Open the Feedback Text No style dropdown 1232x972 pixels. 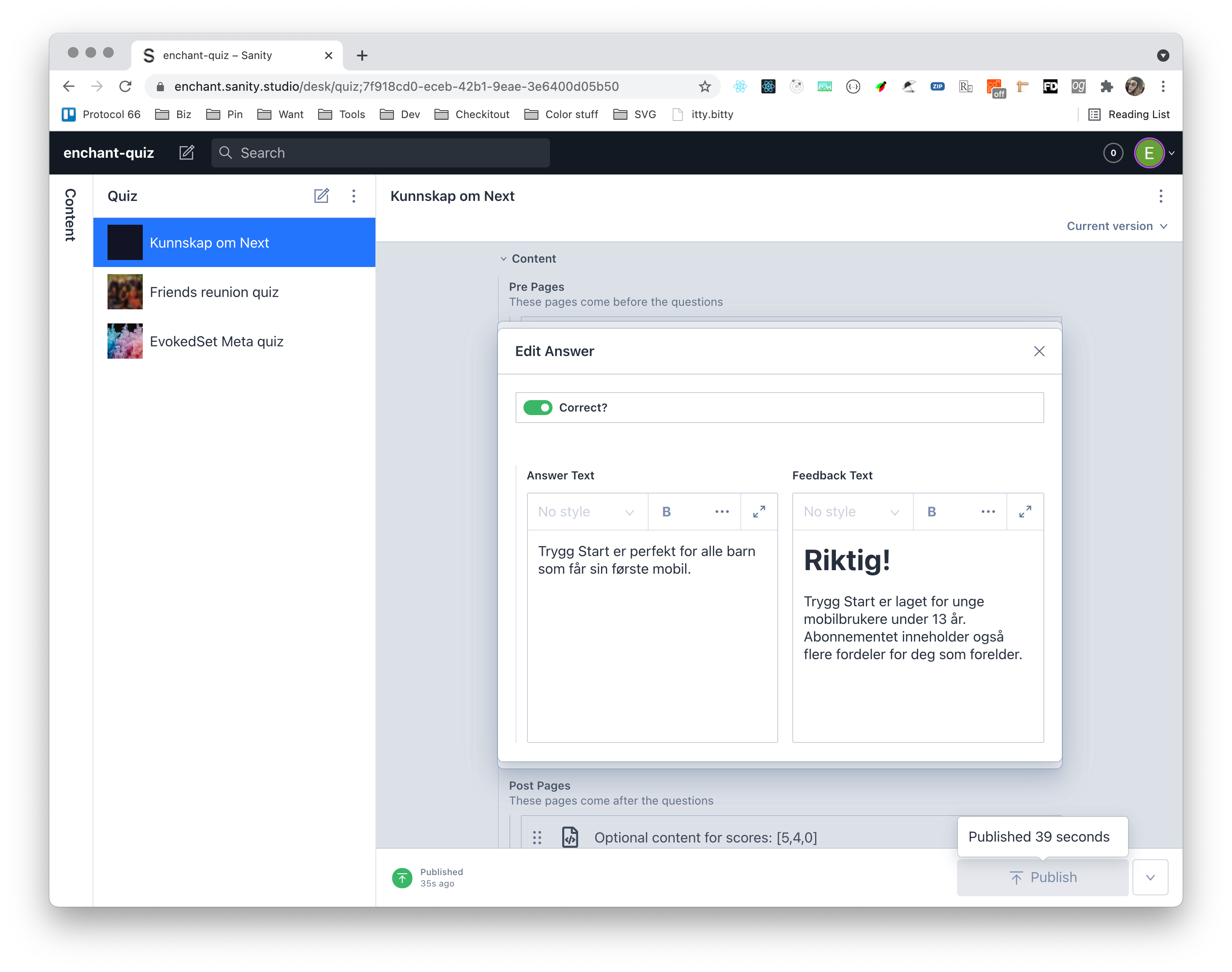coord(852,512)
